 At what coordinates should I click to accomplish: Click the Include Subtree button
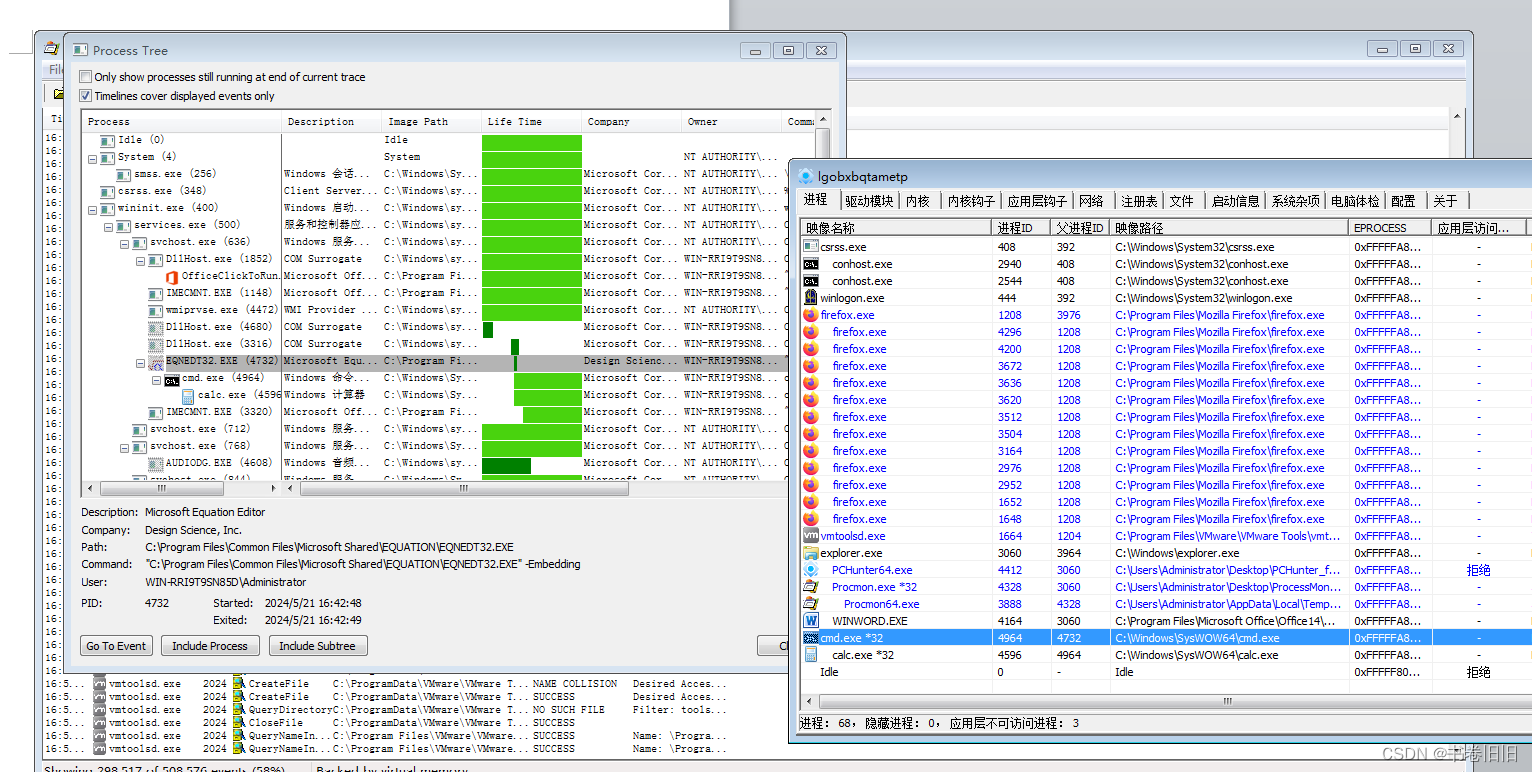click(x=317, y=646)
